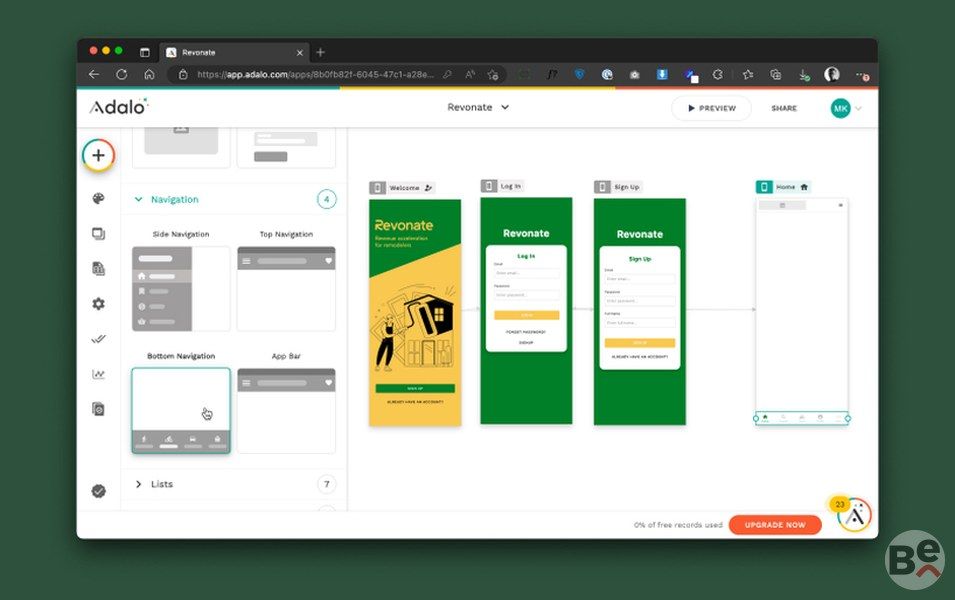The height and width of the screenshot is (600, 955).
Task: Click the Revonate title on Sign Up screen
Action: (640, 234)
